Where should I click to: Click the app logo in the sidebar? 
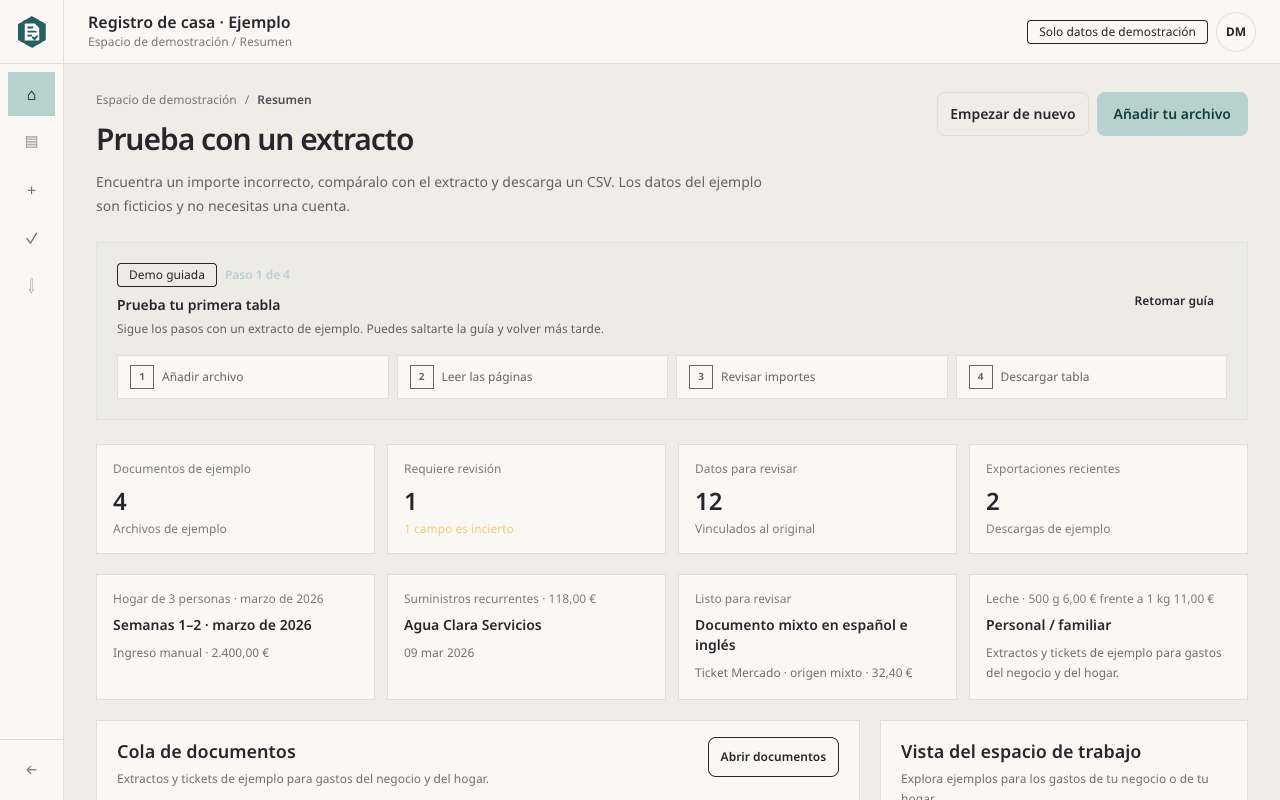[x=32, y=32]
